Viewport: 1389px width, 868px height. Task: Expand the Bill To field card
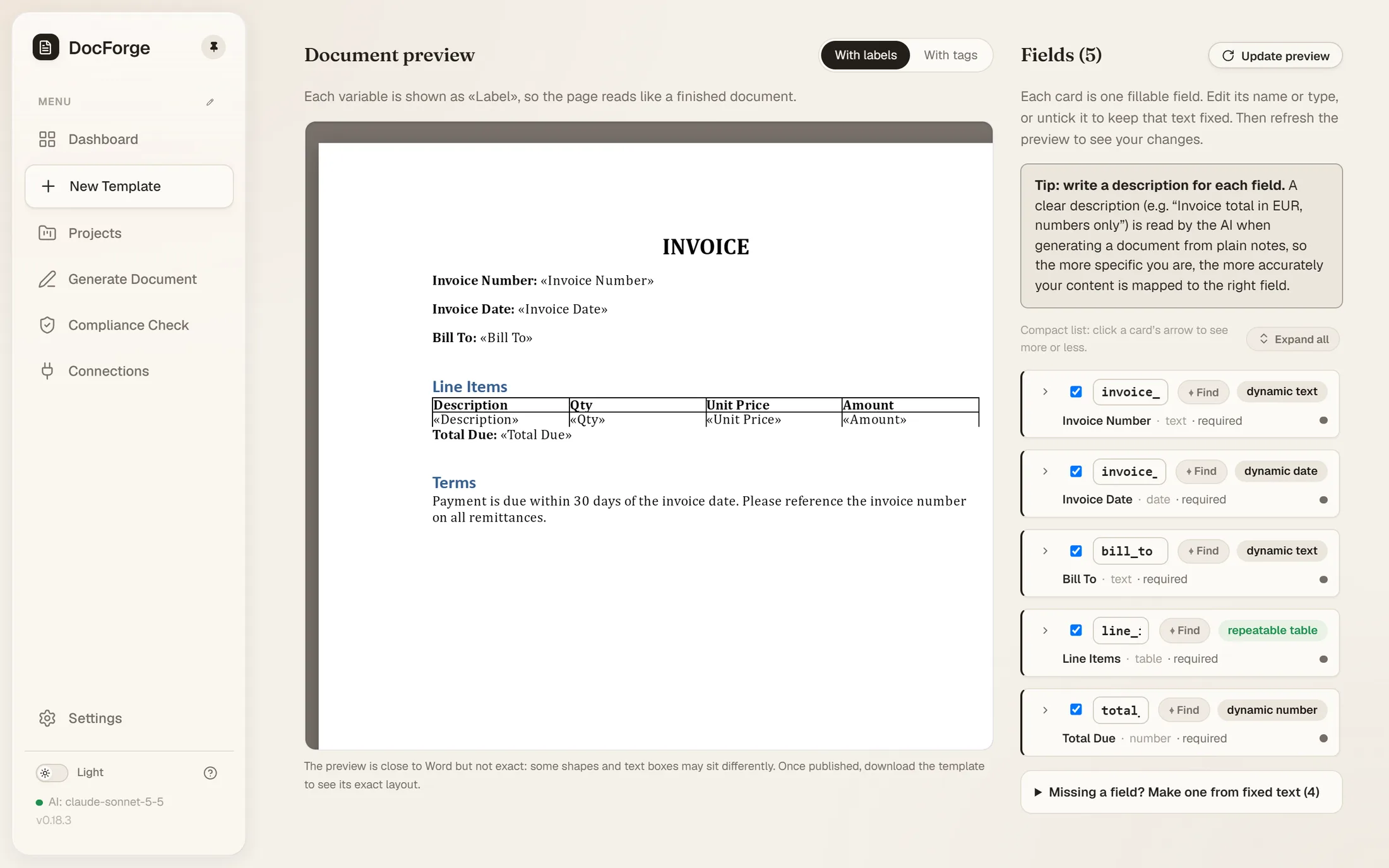pyautogui.click(x=1046, y=551)
